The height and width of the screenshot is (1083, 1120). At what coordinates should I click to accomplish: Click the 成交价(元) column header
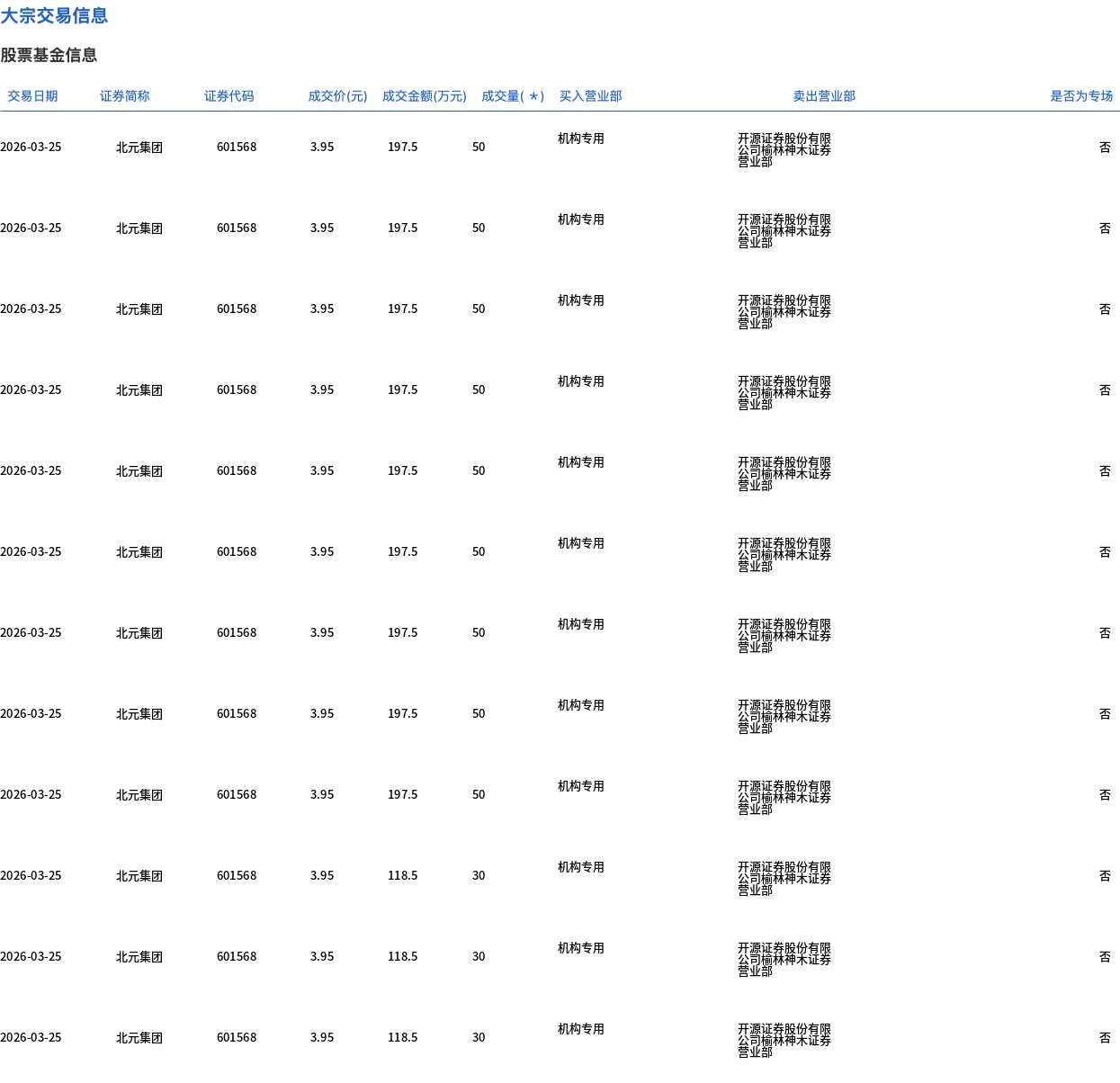[x=337, y=96]
